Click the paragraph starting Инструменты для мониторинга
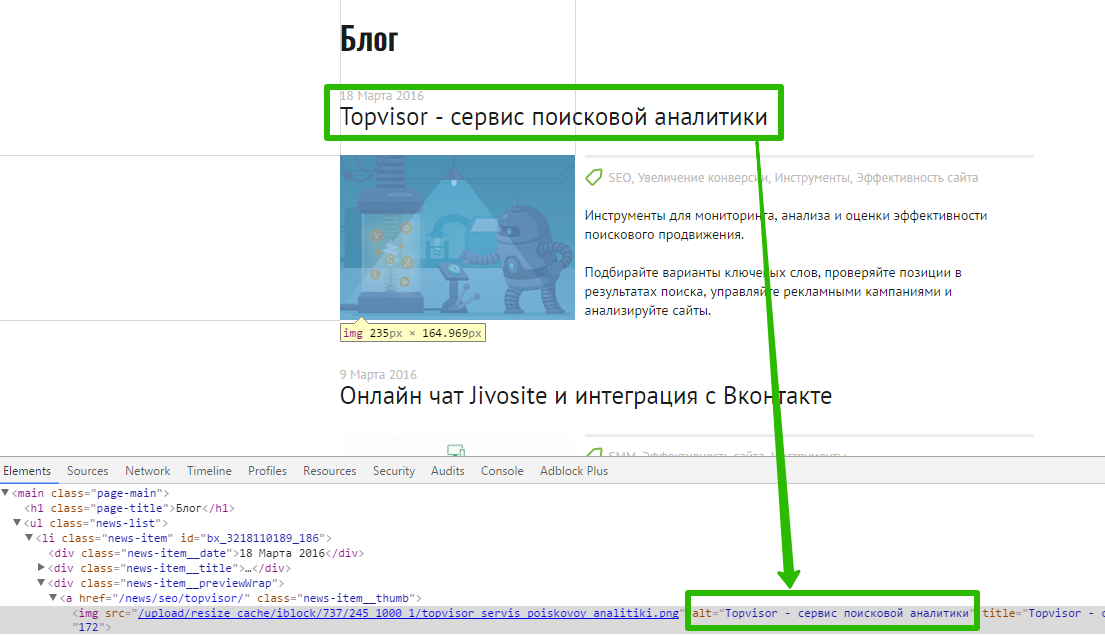The height and width of the screenshot is (636, 1105). (786, 225)
